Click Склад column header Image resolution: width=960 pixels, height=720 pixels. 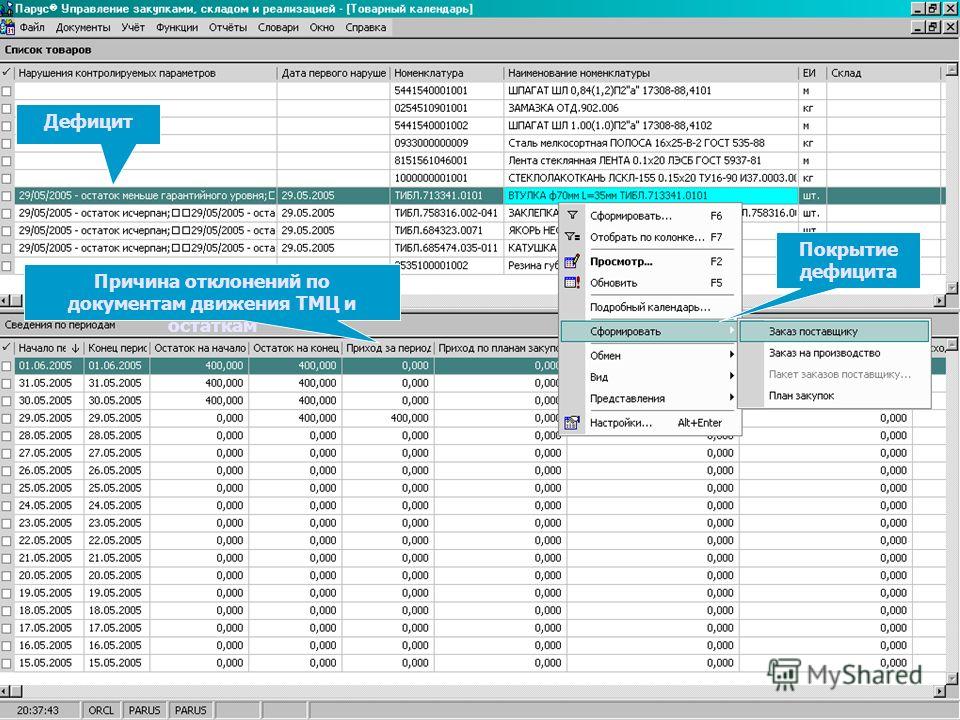[883, 73]
